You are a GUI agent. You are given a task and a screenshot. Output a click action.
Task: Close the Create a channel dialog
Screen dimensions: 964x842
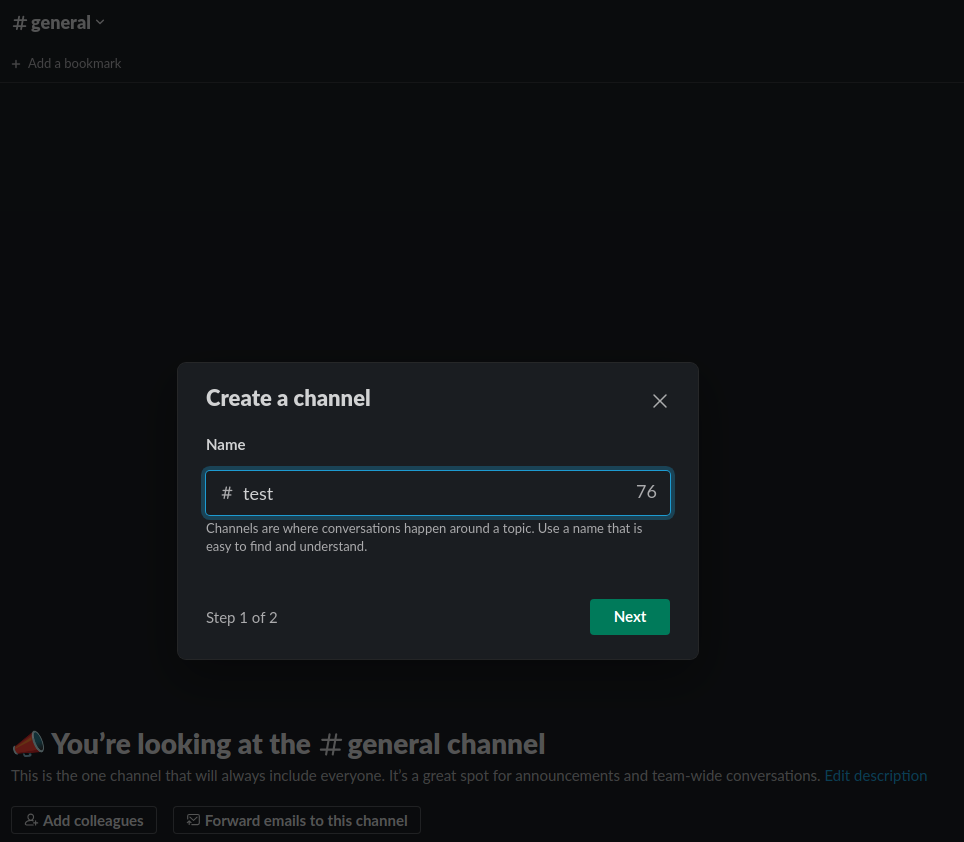click(660, 401)
